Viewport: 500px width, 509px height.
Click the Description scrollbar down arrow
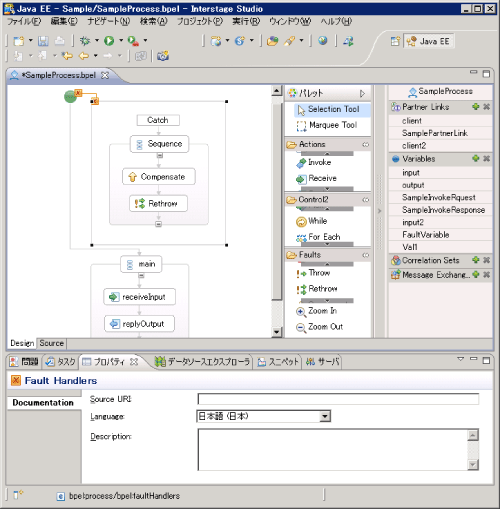[x=473, y=465]
